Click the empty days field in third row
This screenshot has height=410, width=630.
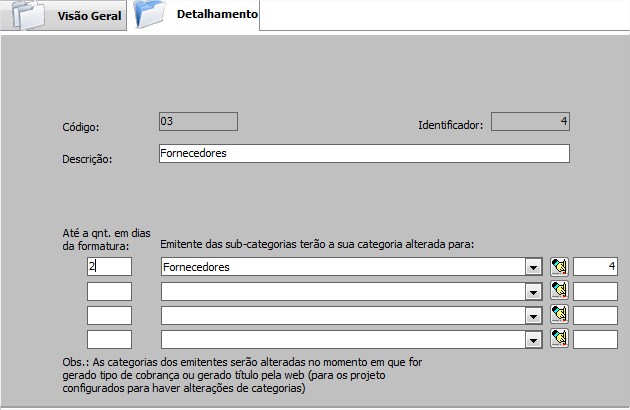point(109,315)
